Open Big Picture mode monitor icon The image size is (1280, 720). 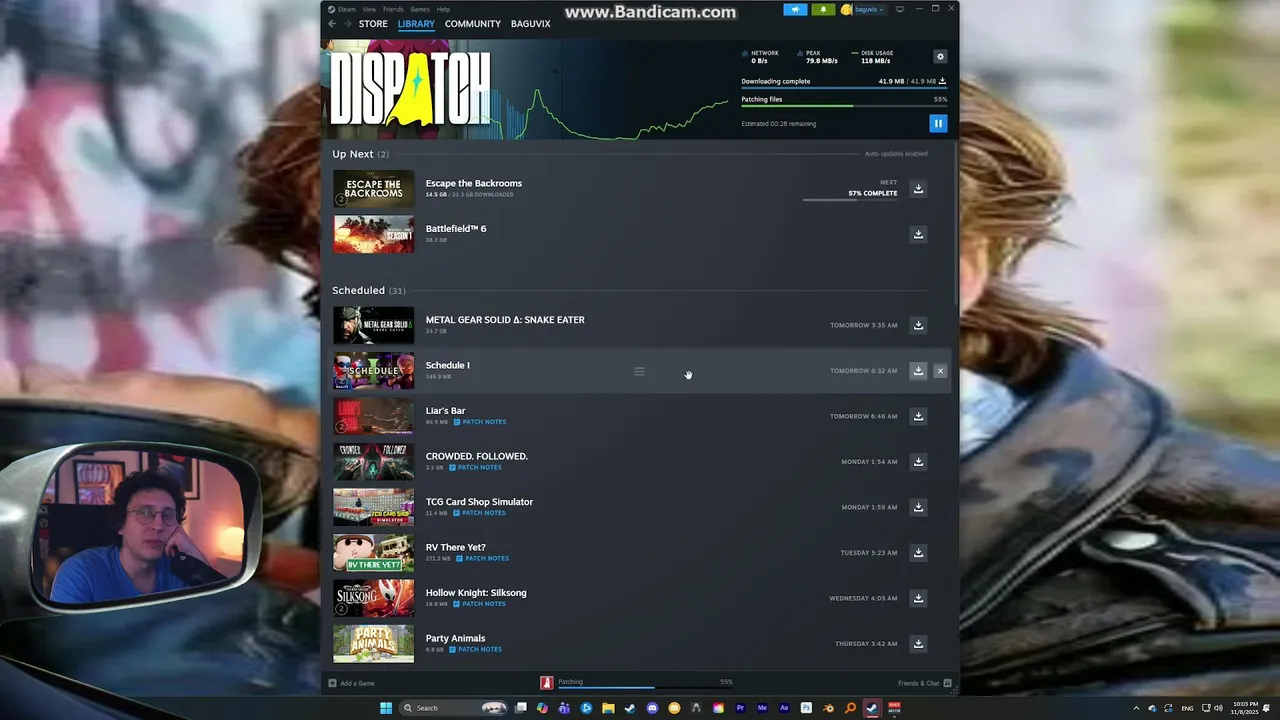[899, 9]
